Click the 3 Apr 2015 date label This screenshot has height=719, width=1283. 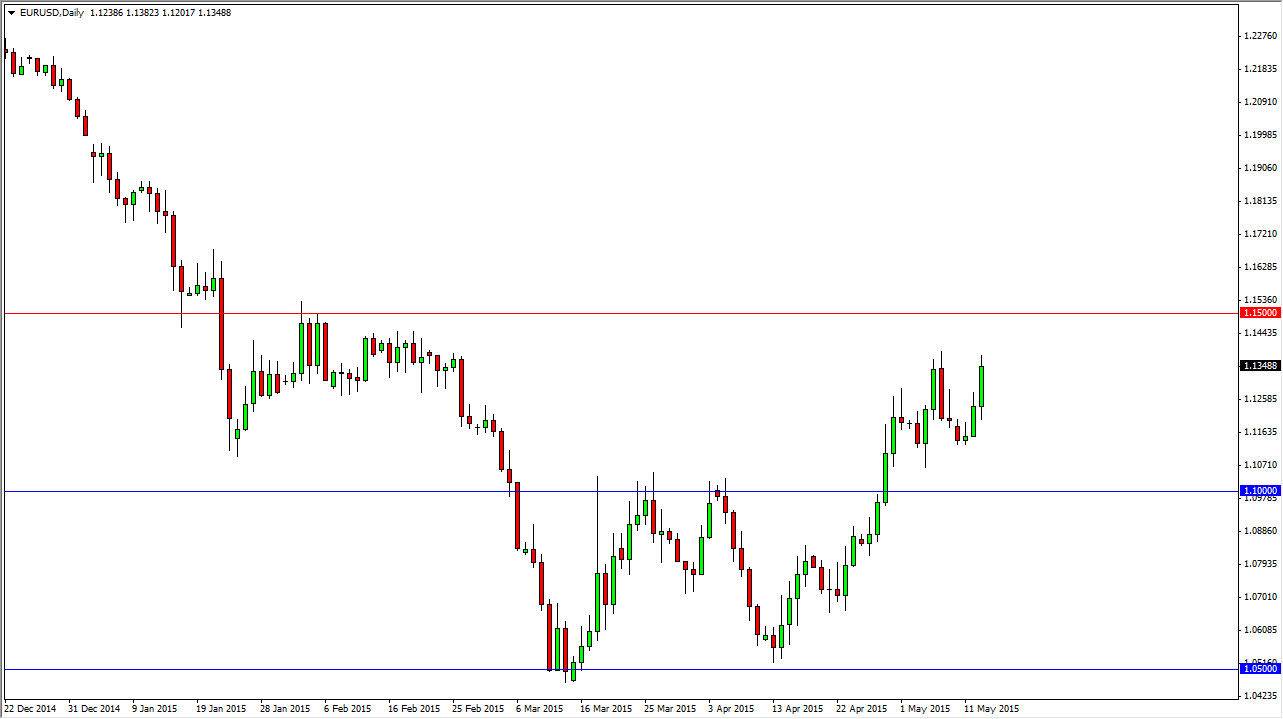733,709
